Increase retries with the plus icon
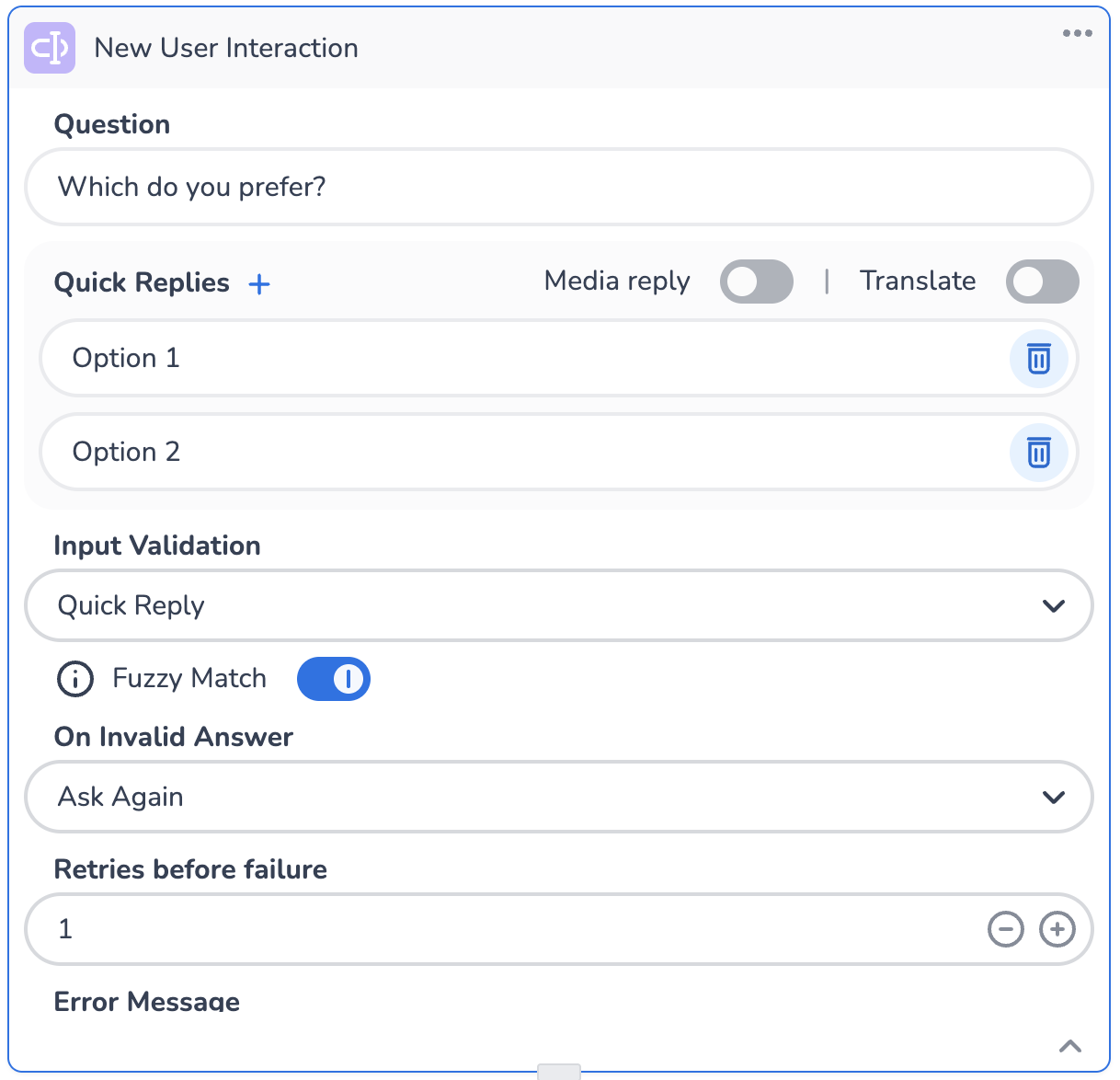 pos(1057,929)
